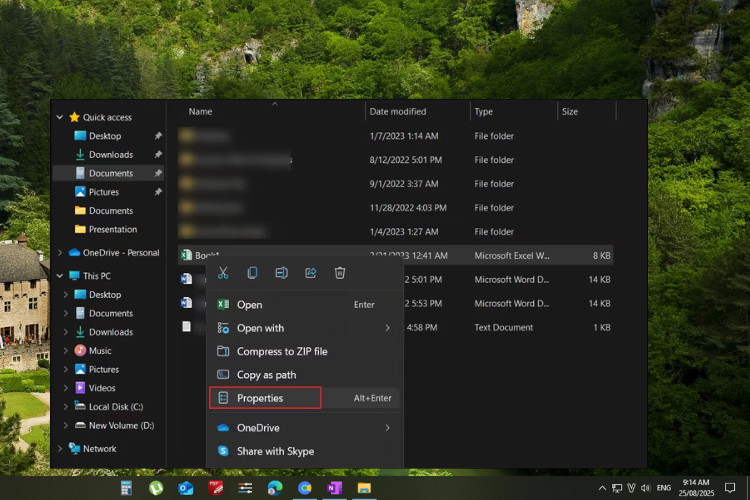Click the Share icon in context menu
The width and height of the screenshot is (750, 500).
click(310, 273)
